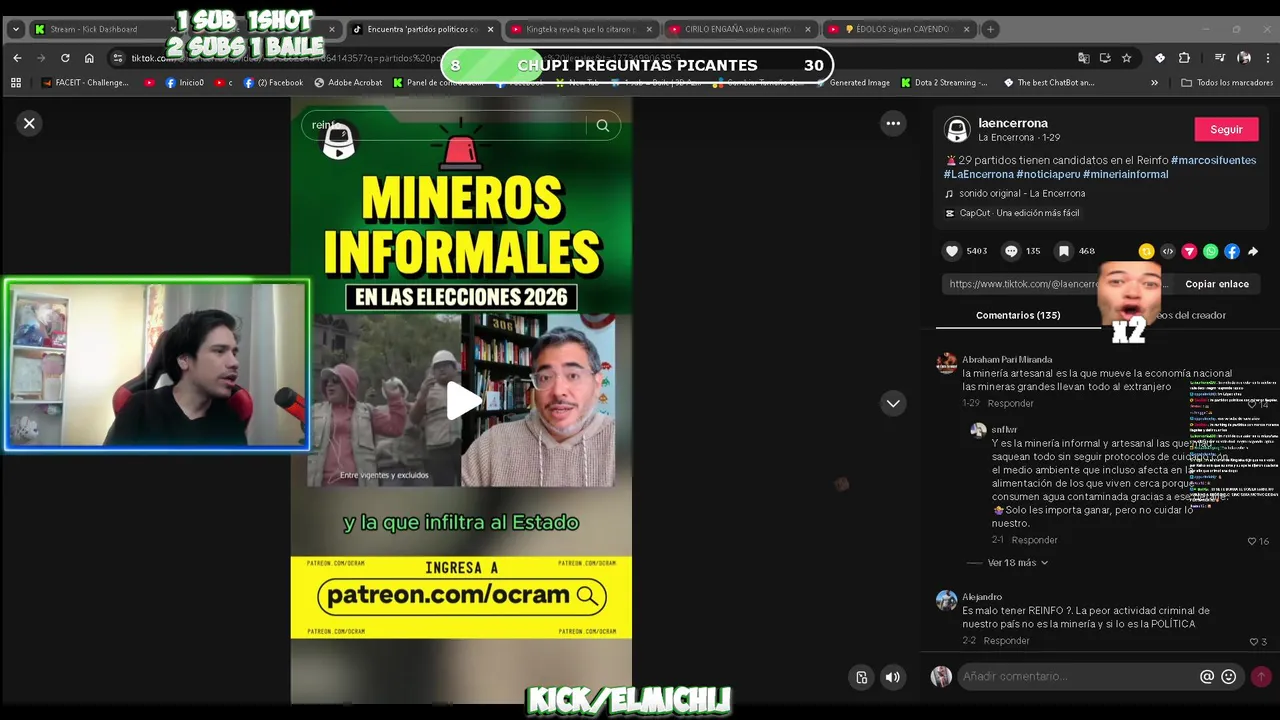The image size is (1280, 720).
Task: Open The best ChatBot bookmark
Action: (x=1048, y=82)
